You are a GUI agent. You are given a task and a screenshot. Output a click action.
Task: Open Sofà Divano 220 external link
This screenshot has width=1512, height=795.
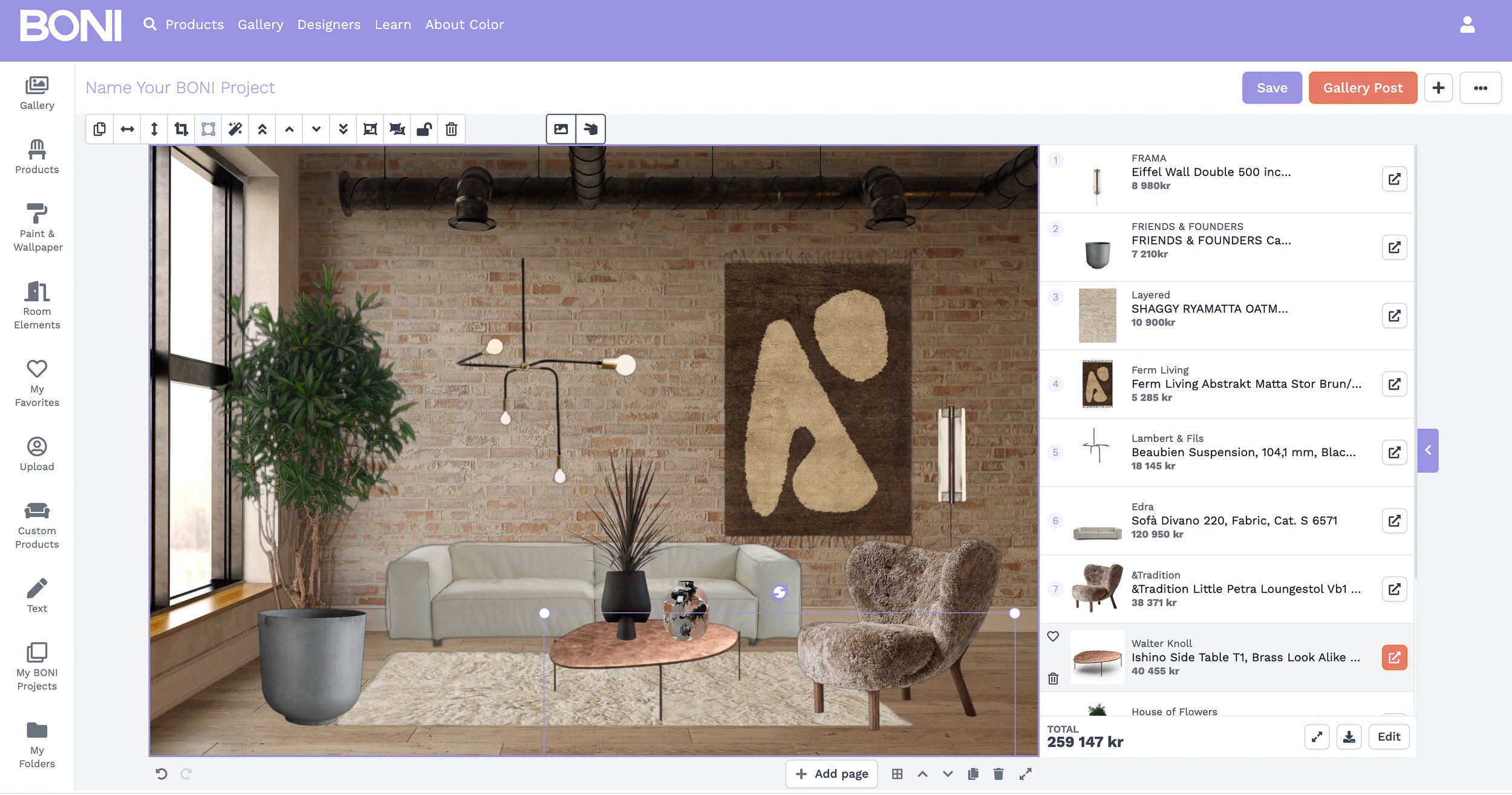pyautogui.click(x=1394, y=521)
